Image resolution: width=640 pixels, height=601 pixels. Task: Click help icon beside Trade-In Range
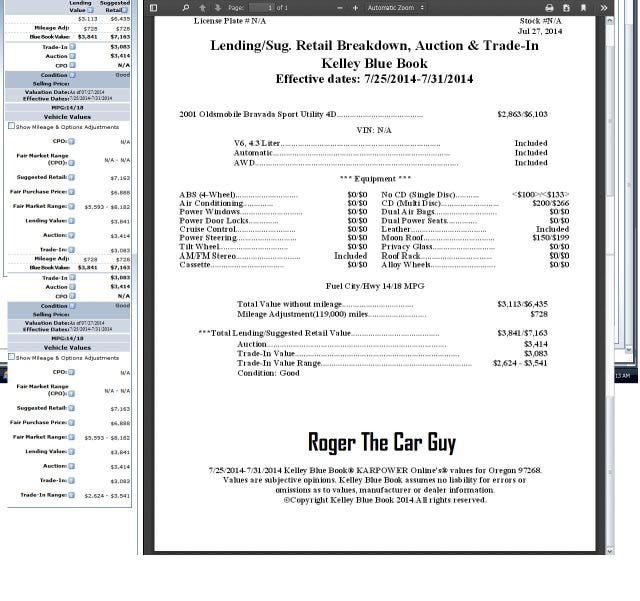(x=71, y=495)
